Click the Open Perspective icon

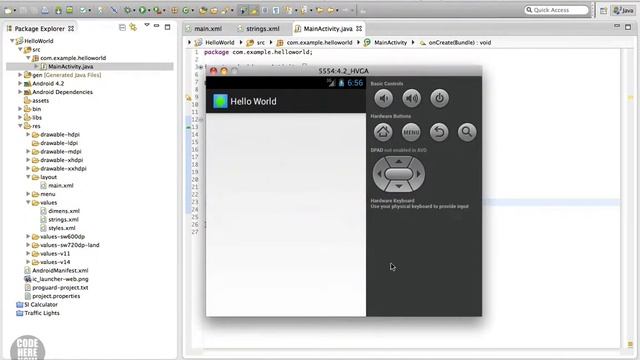click(x=603, y=11)
